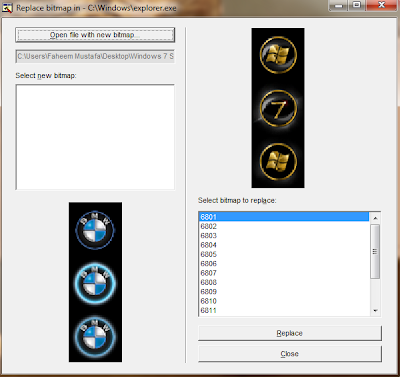400x377 pixels.
Task: Click the gold 7 orb in the middle
Action: pos(278,108)
